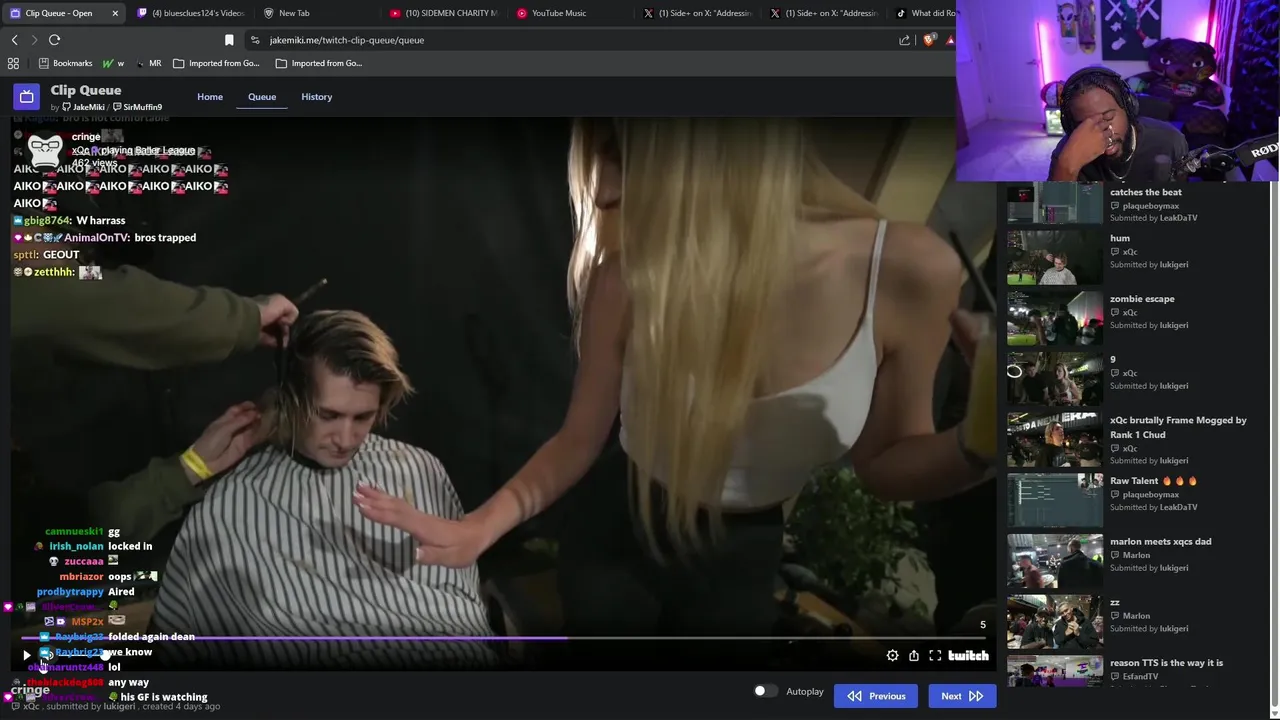
Task: Open the JakeMiki author link
Action: coord(83,107)
